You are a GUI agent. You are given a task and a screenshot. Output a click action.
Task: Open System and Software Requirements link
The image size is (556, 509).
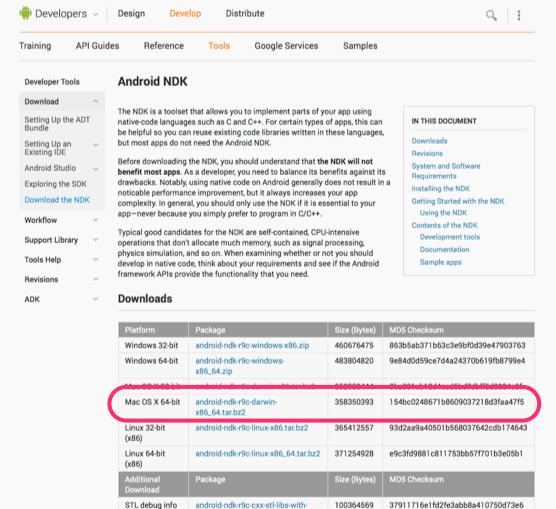(446, 171)
